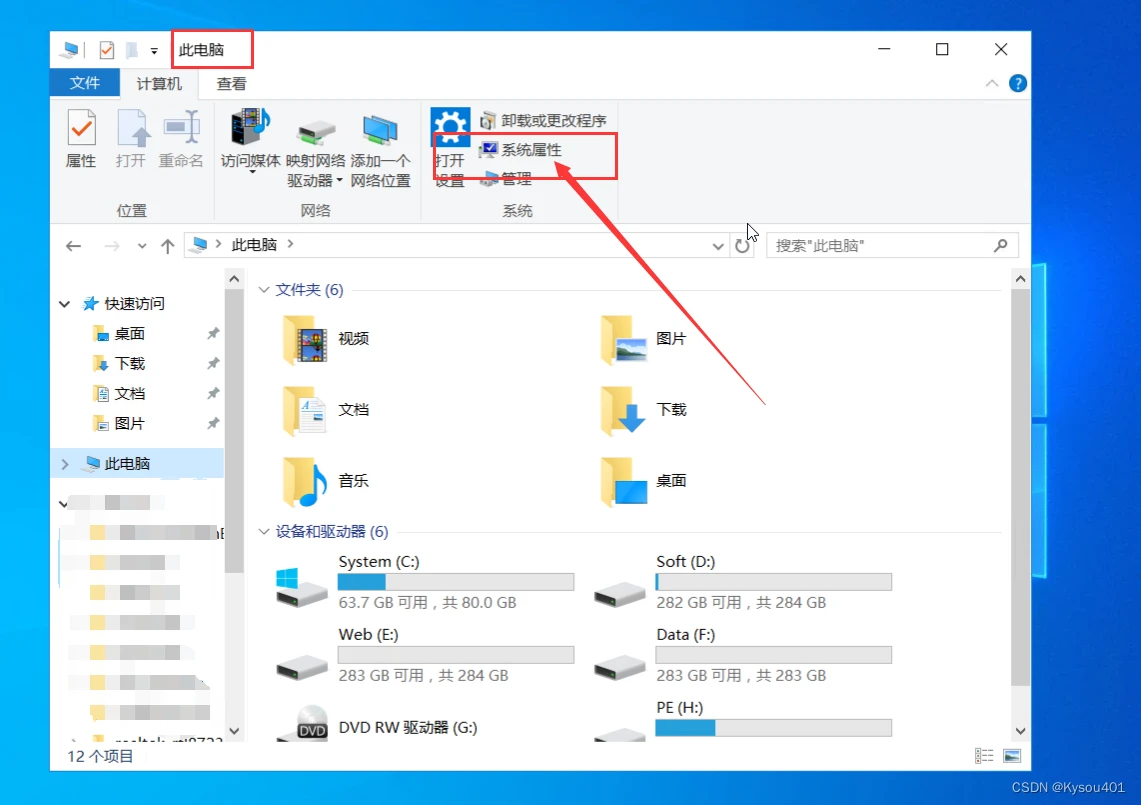The width and height of the screenshot is (1141, 805).
Task: Unpin Pictures (图片) using its pin icon
Action: pyautogui.click(x=212, y=424)
